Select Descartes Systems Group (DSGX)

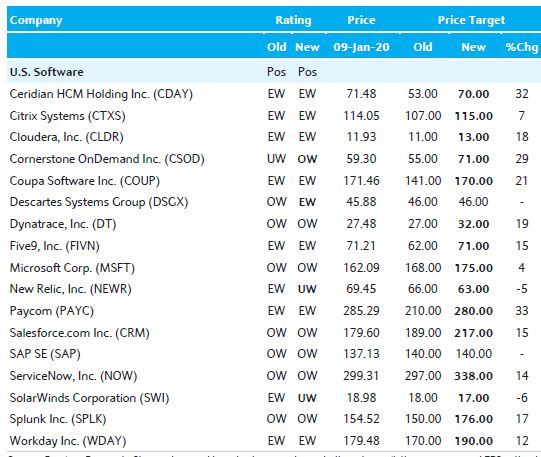pos(99,202)
